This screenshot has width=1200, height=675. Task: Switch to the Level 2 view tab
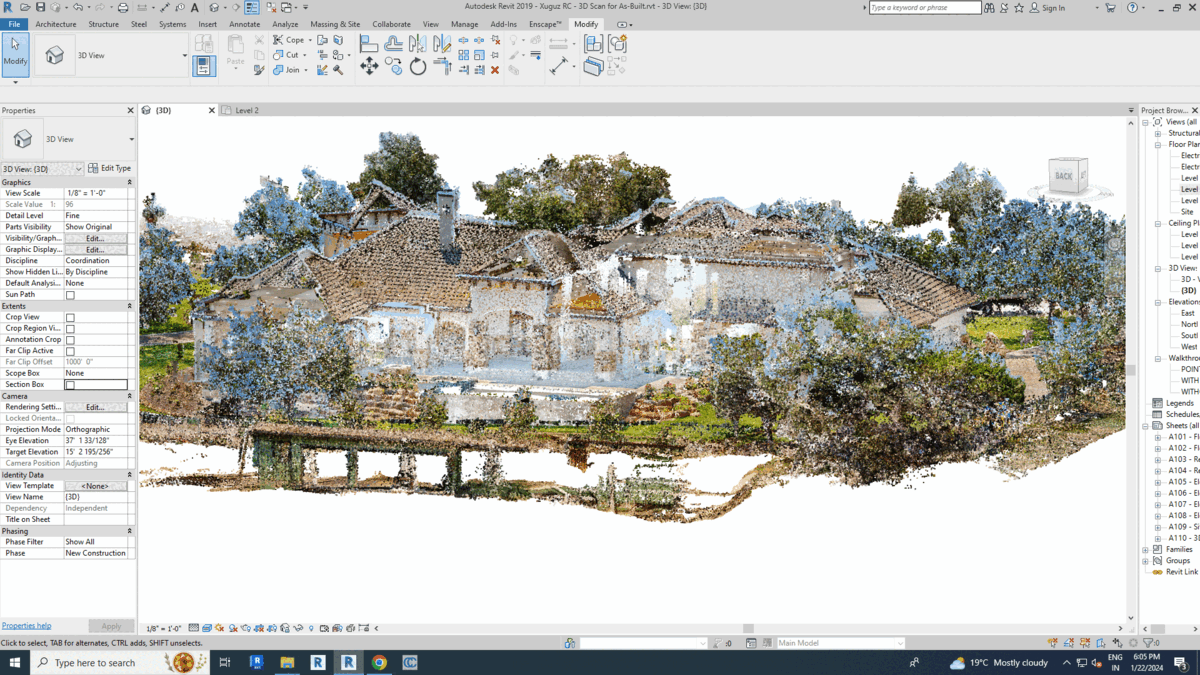click(246, 110)
